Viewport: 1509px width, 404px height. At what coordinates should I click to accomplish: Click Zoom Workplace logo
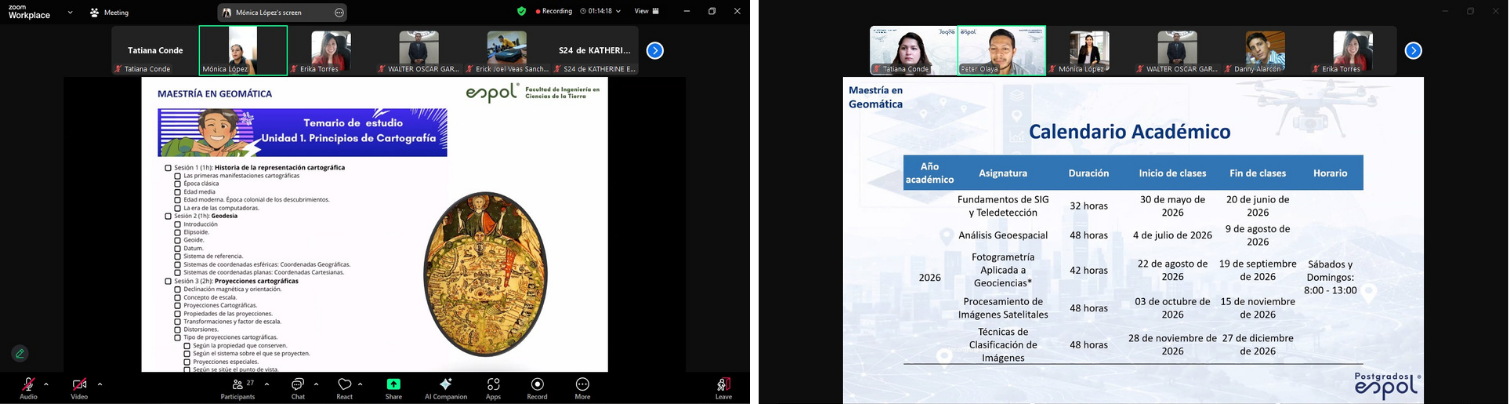29,11
